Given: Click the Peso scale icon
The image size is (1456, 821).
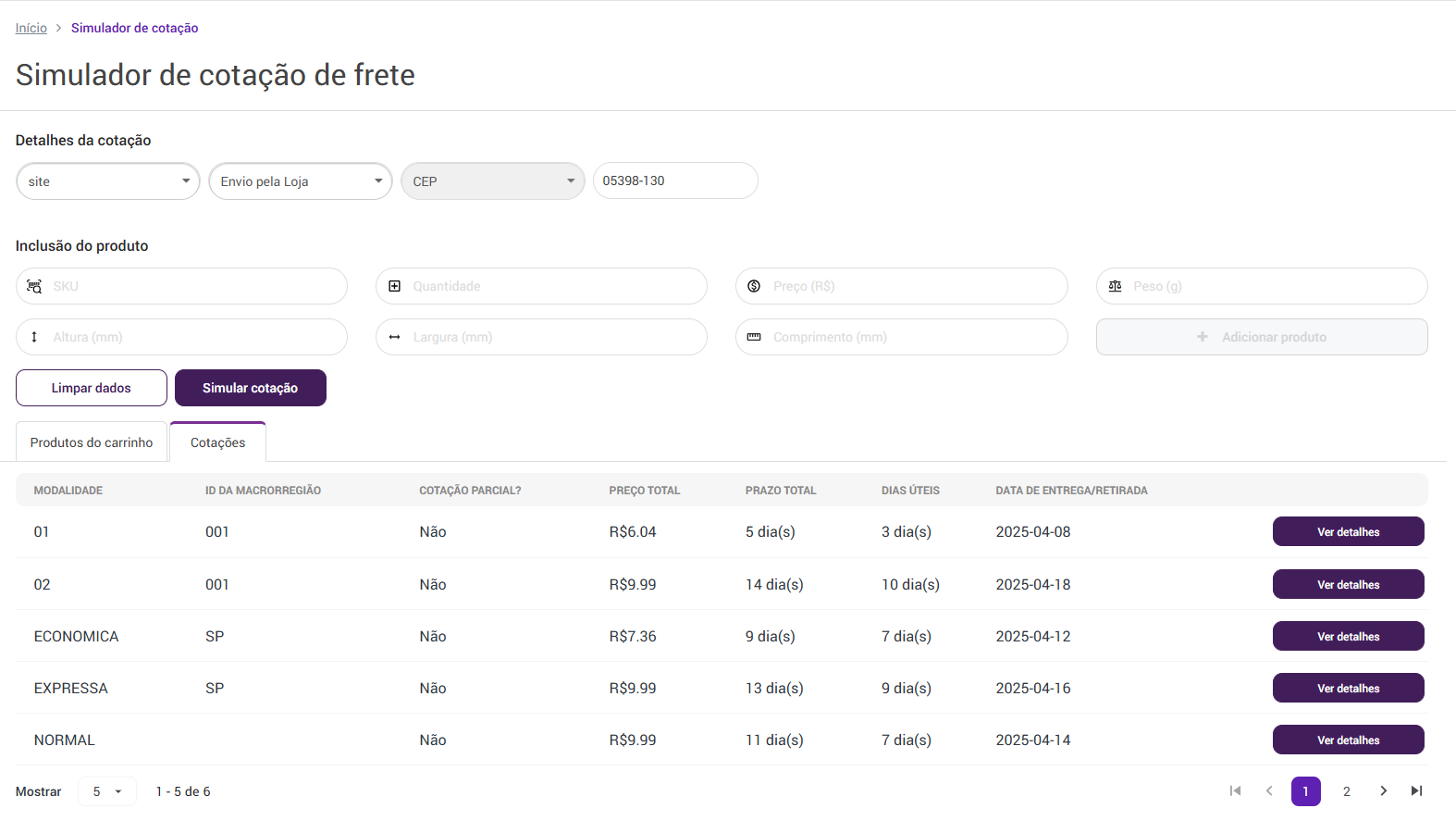Looking at the screenshot, I should click(1115, 287).
